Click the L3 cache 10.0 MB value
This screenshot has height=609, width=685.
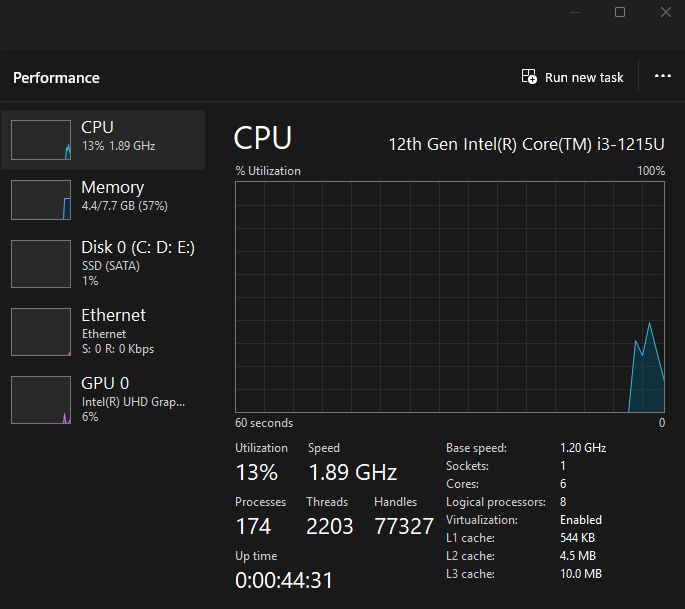pyautogui.click(x=581, y=574)
